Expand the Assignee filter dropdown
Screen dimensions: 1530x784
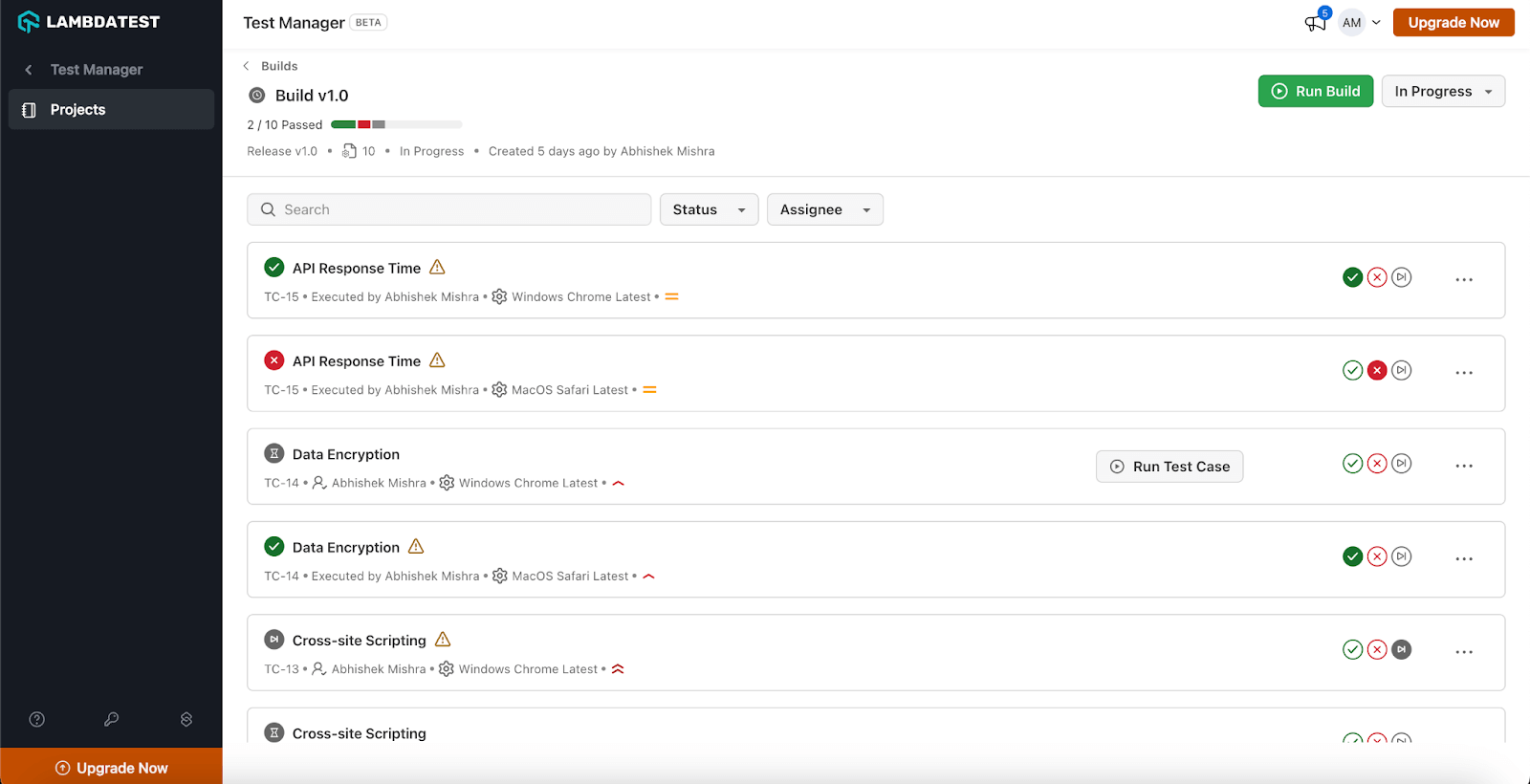[x=824, y=209]
